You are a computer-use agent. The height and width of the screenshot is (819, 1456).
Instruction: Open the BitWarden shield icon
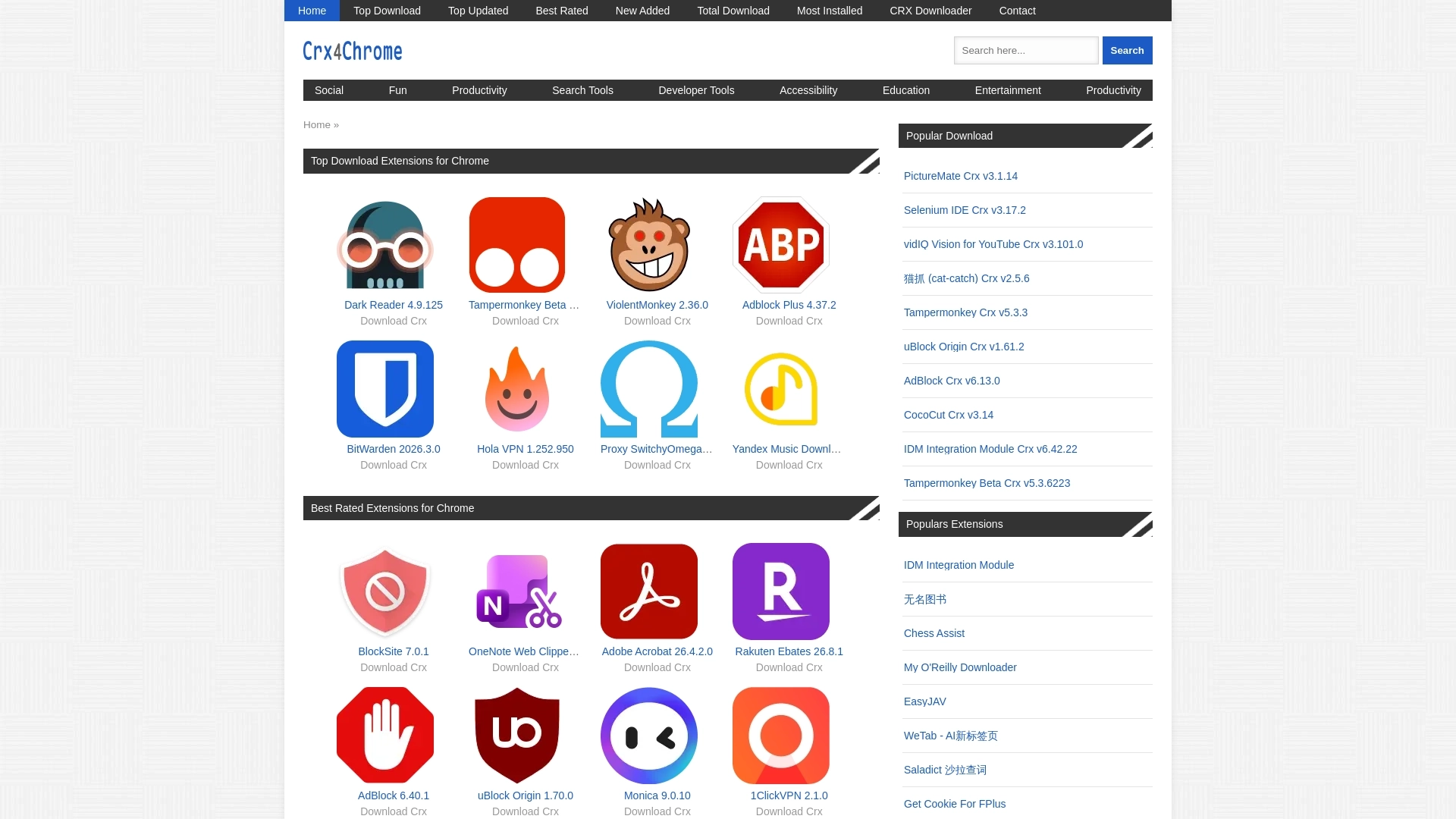click(x=385, y=389)
